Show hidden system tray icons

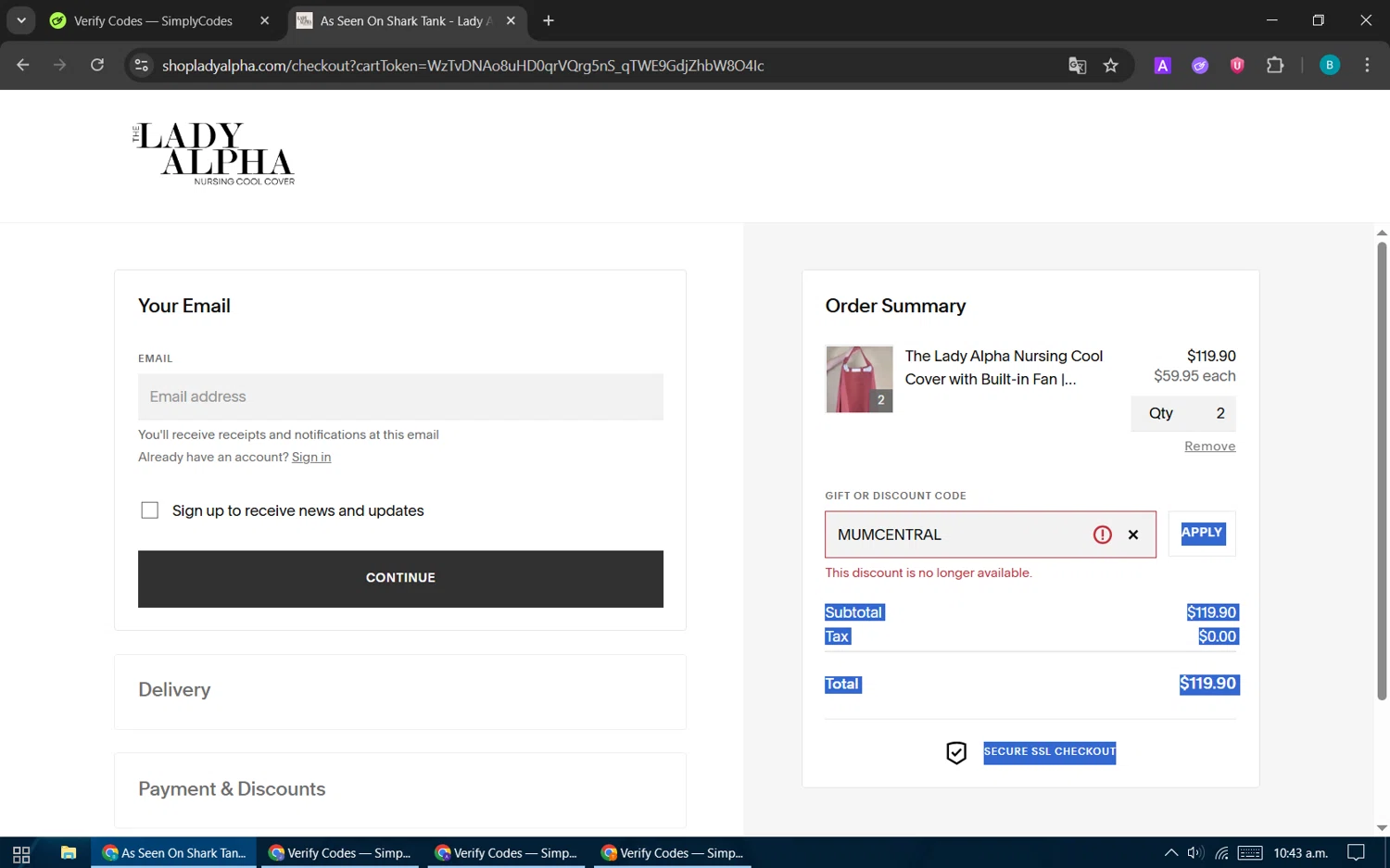(x=1171, y=853)
